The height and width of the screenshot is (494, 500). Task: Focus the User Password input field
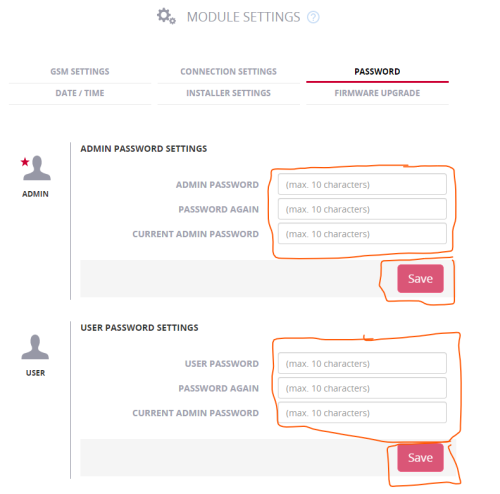coord(362,363)
